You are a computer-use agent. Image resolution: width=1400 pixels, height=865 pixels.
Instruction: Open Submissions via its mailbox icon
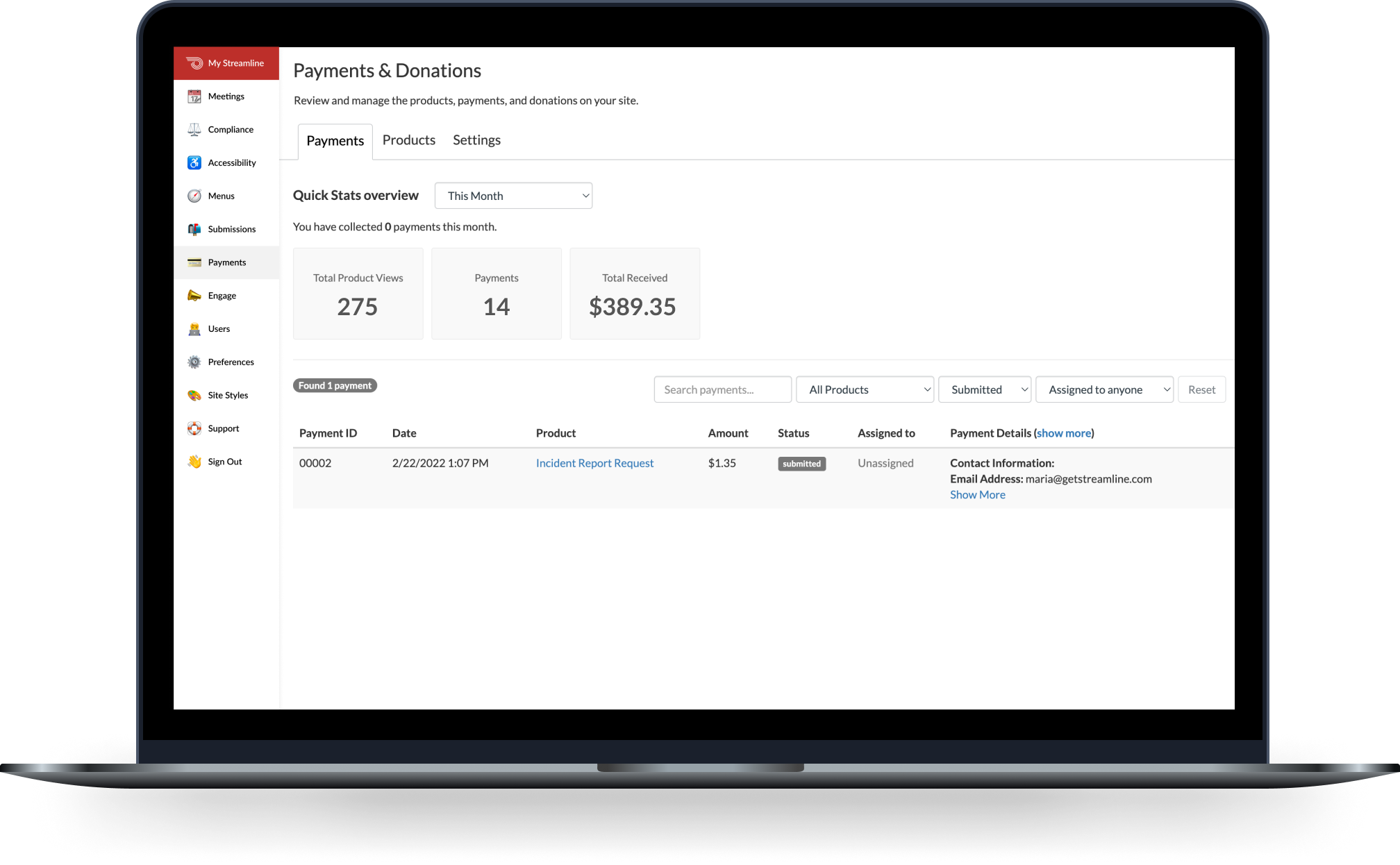tap(194, 229)
